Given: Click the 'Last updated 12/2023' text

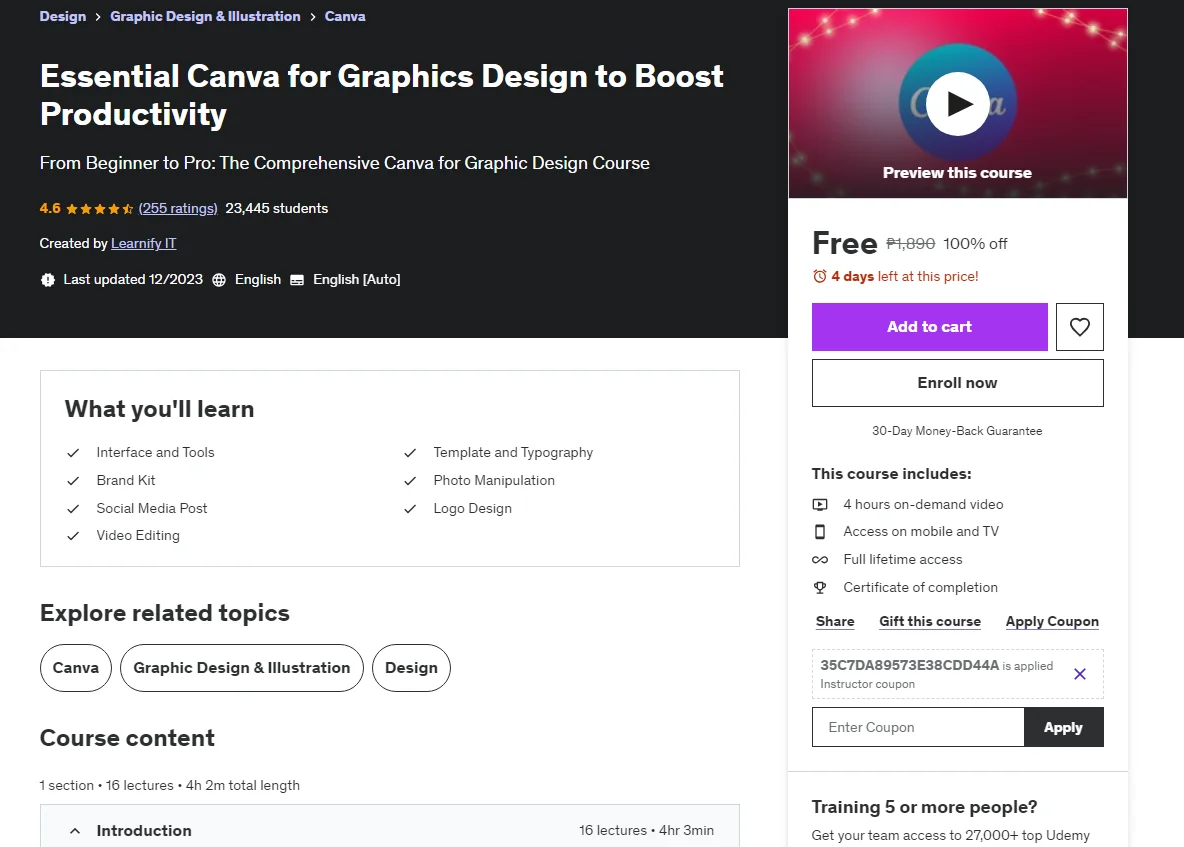Looking at the screenshot, I should (x=133, y=279).
